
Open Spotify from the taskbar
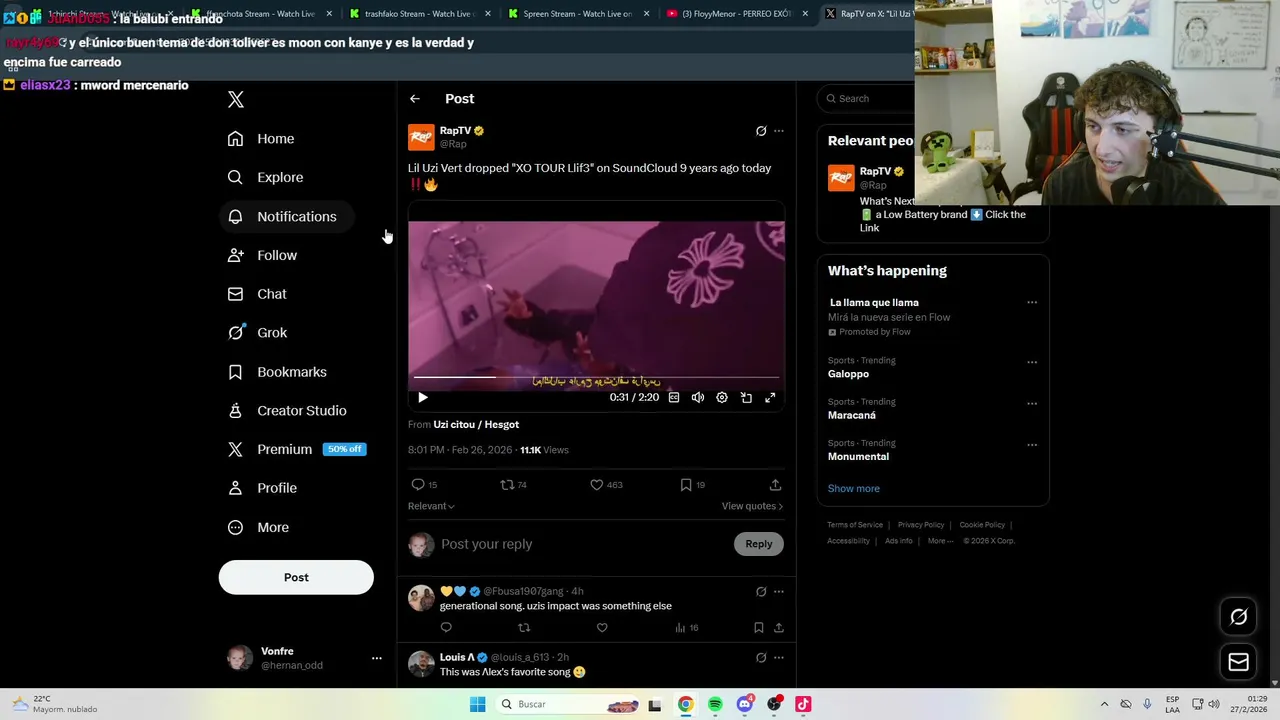(715, 705)
